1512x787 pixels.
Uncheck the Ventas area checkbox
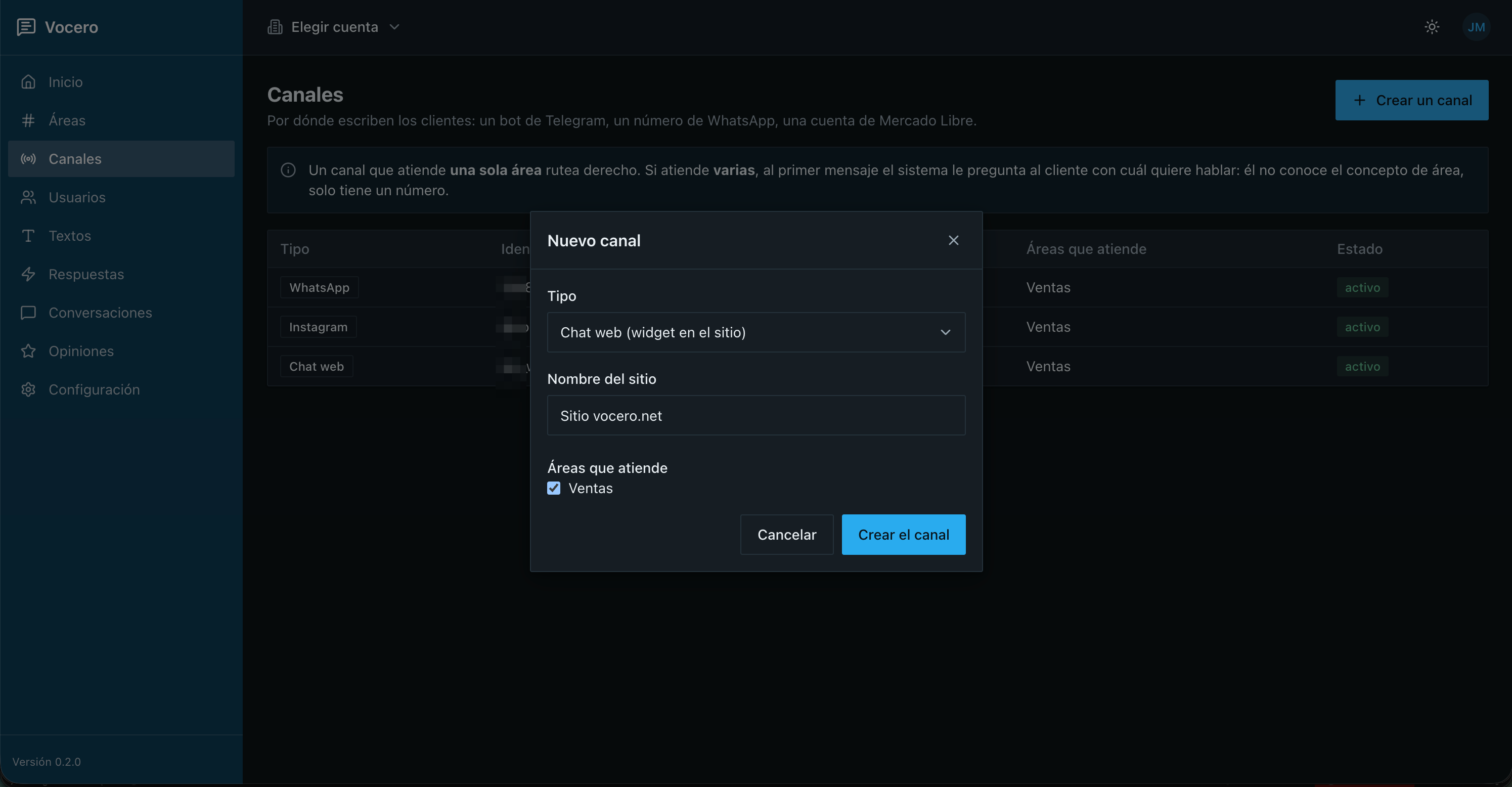554,488
